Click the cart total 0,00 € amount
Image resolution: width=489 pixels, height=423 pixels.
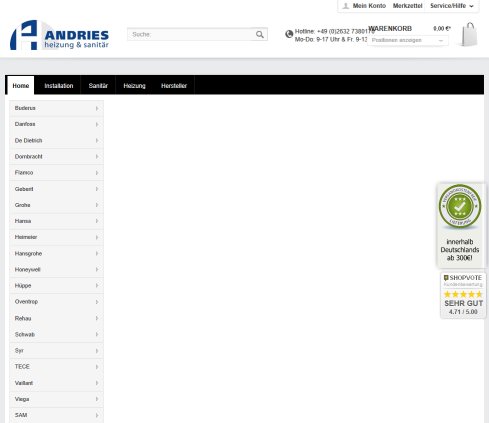pos(442,29)
